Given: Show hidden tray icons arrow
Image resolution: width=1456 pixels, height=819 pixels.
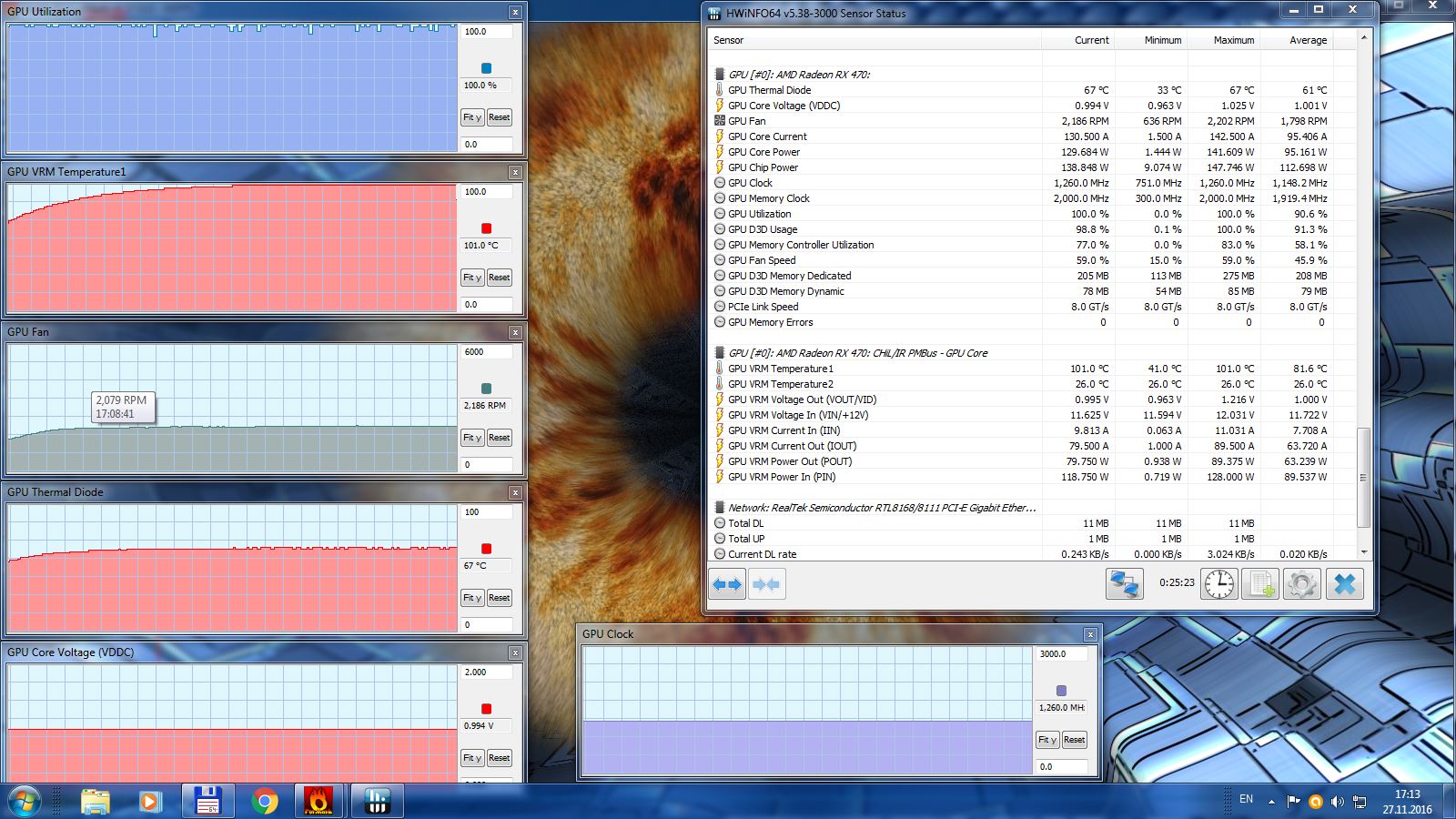Looking at the screenshot, I should pos(1271,802).
